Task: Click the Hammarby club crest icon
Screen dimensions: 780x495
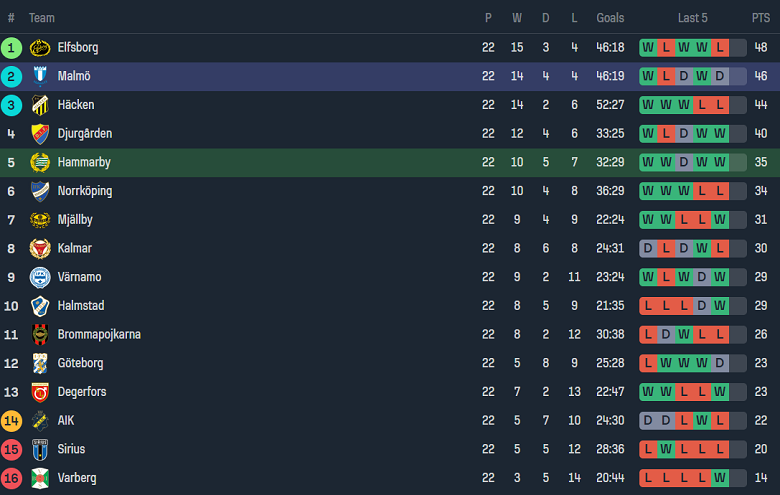Action: coord(40,162)
